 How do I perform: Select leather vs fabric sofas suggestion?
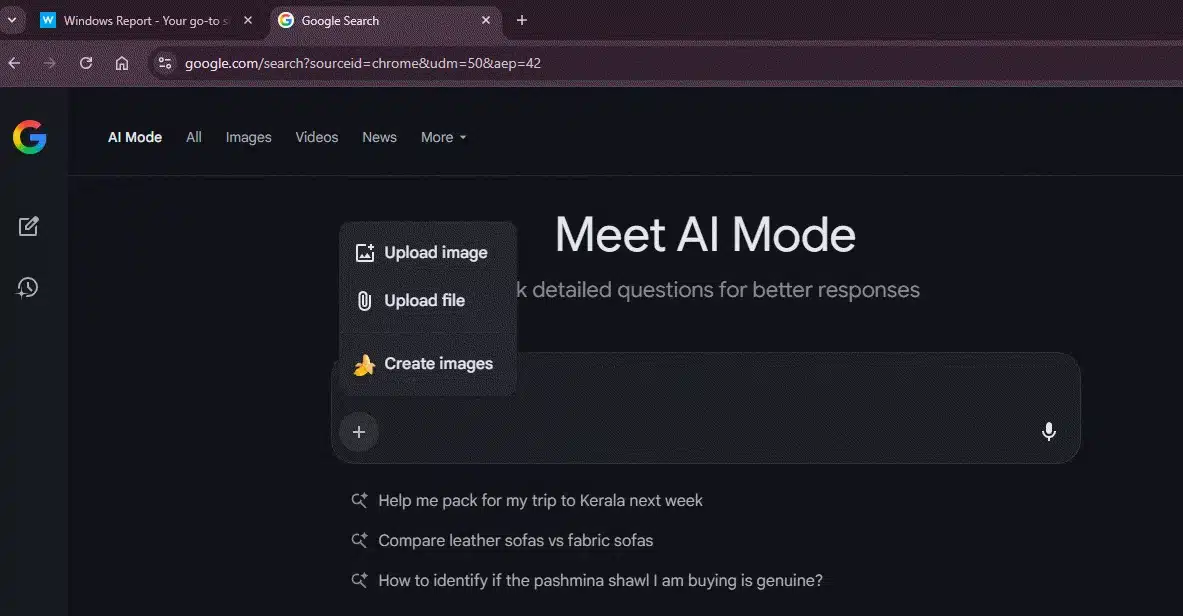(515, 540)
